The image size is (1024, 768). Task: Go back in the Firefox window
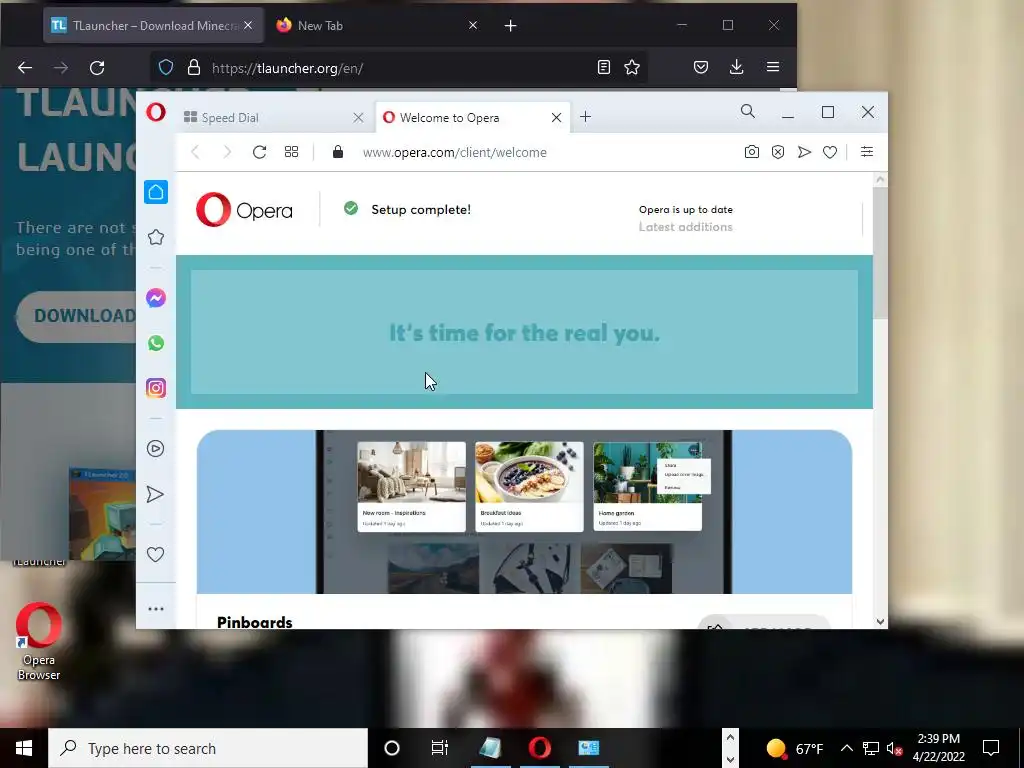pos(25,68)
